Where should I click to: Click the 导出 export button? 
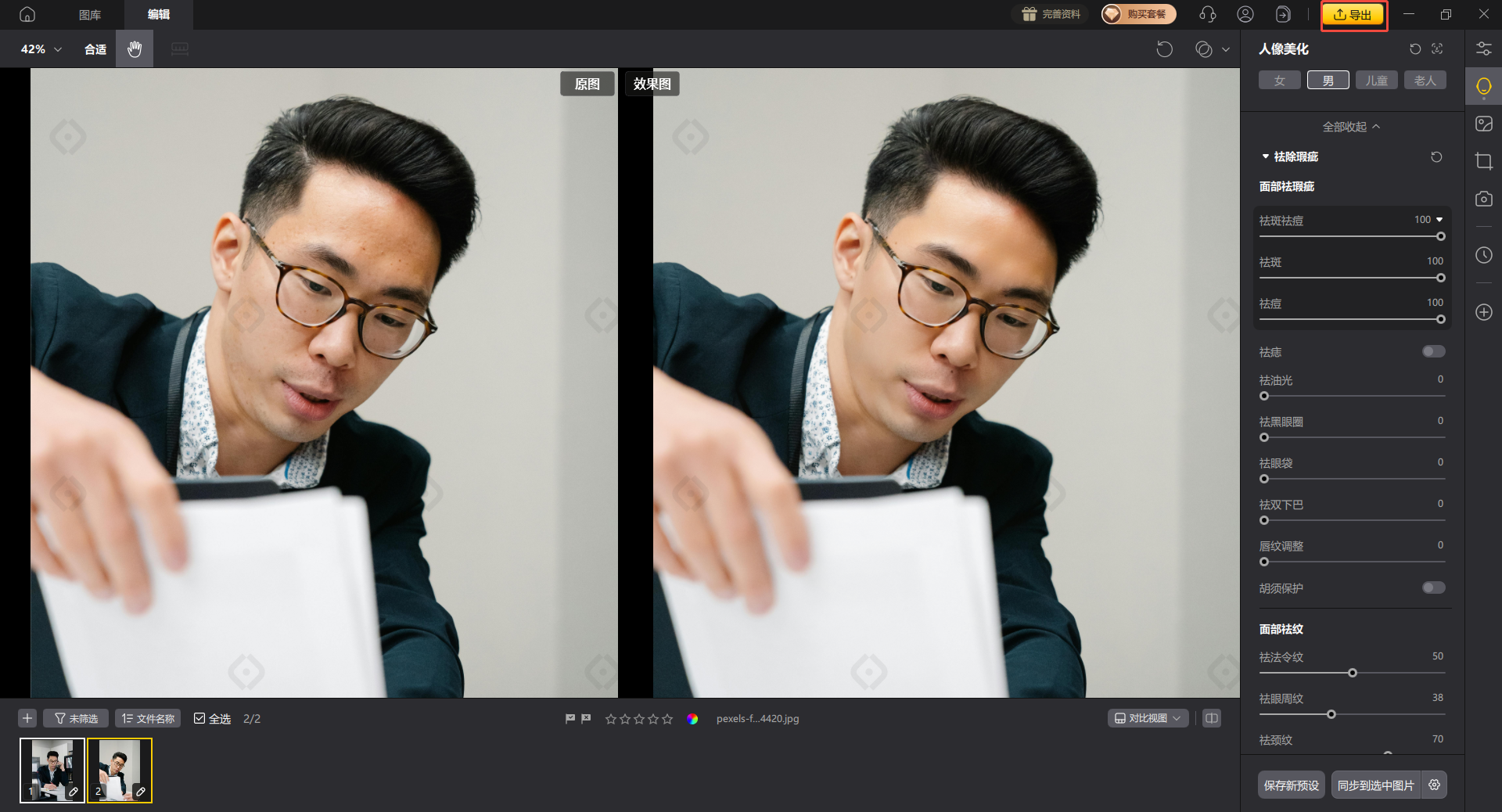(1353, 14)
